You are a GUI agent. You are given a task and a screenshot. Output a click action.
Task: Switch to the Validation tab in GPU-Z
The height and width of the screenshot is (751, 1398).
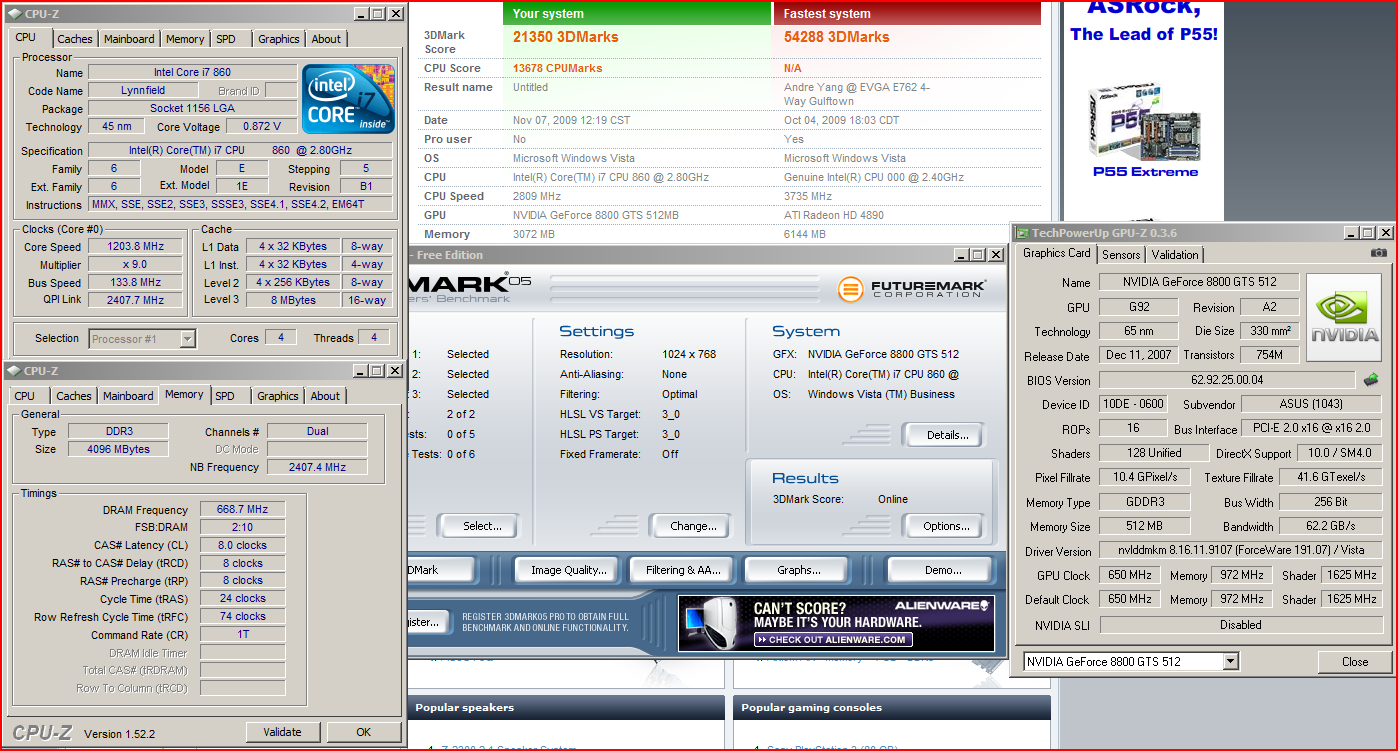[1174, 255]
